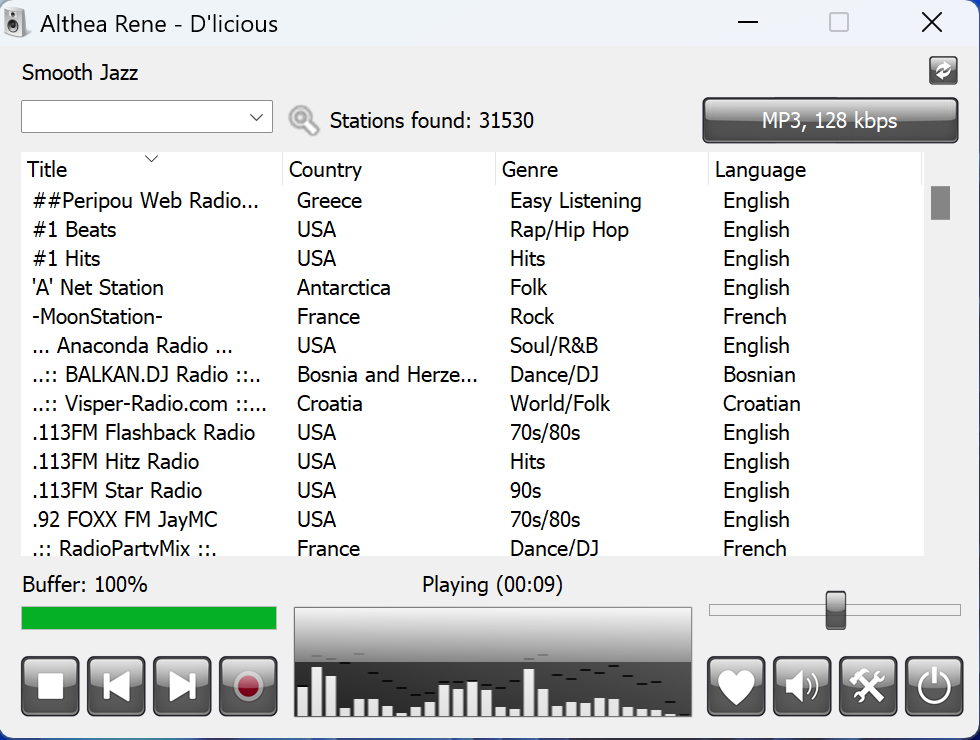Click the Stations found: 31530 label

tap(432, 120)
